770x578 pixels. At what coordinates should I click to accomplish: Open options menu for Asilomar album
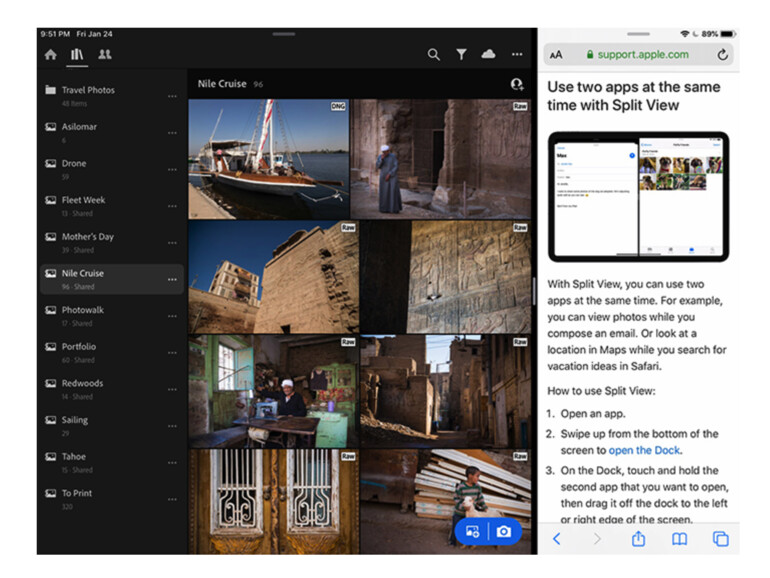(x=172, y=133)
